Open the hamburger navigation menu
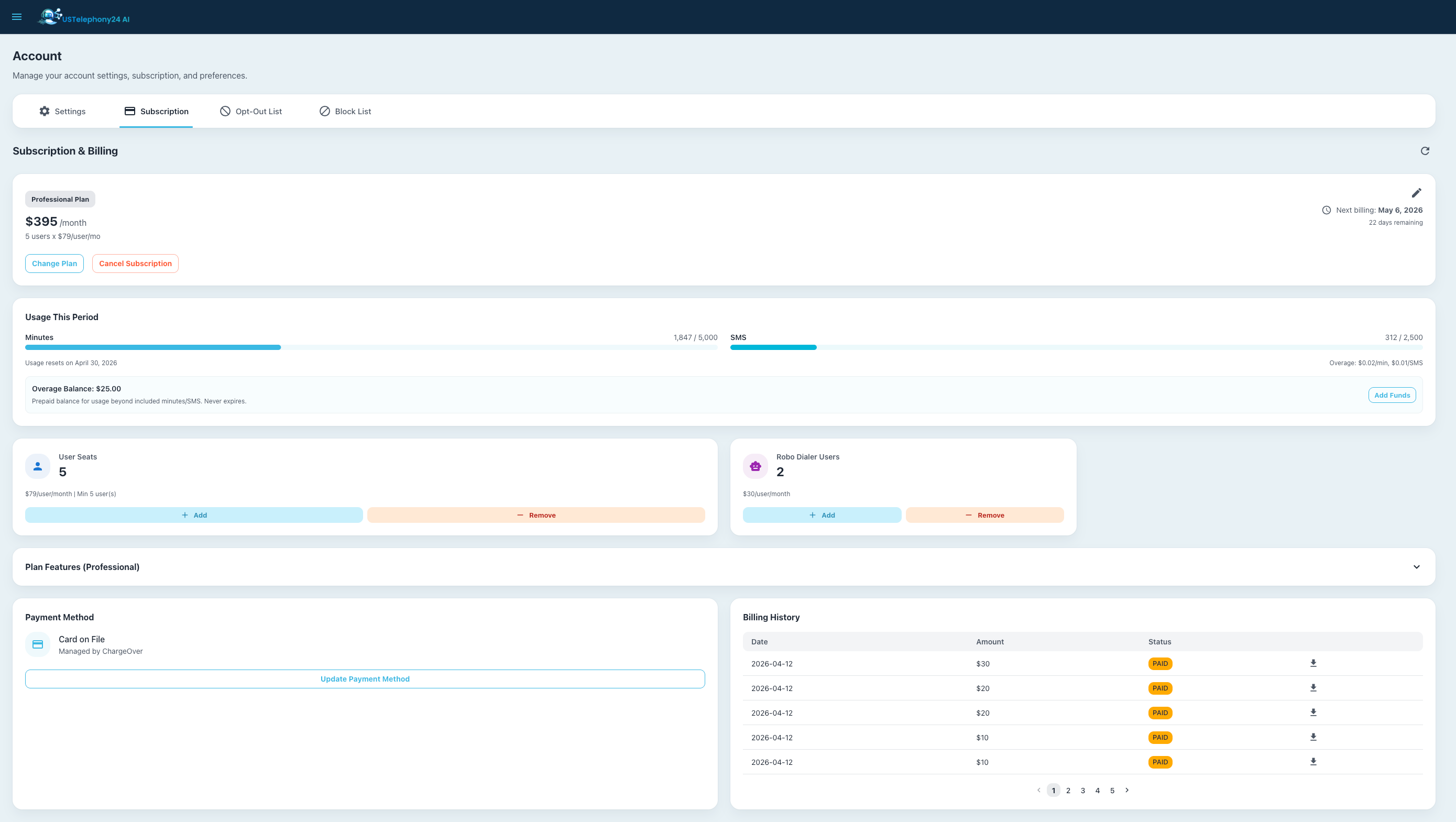 [x=17, y=17]
